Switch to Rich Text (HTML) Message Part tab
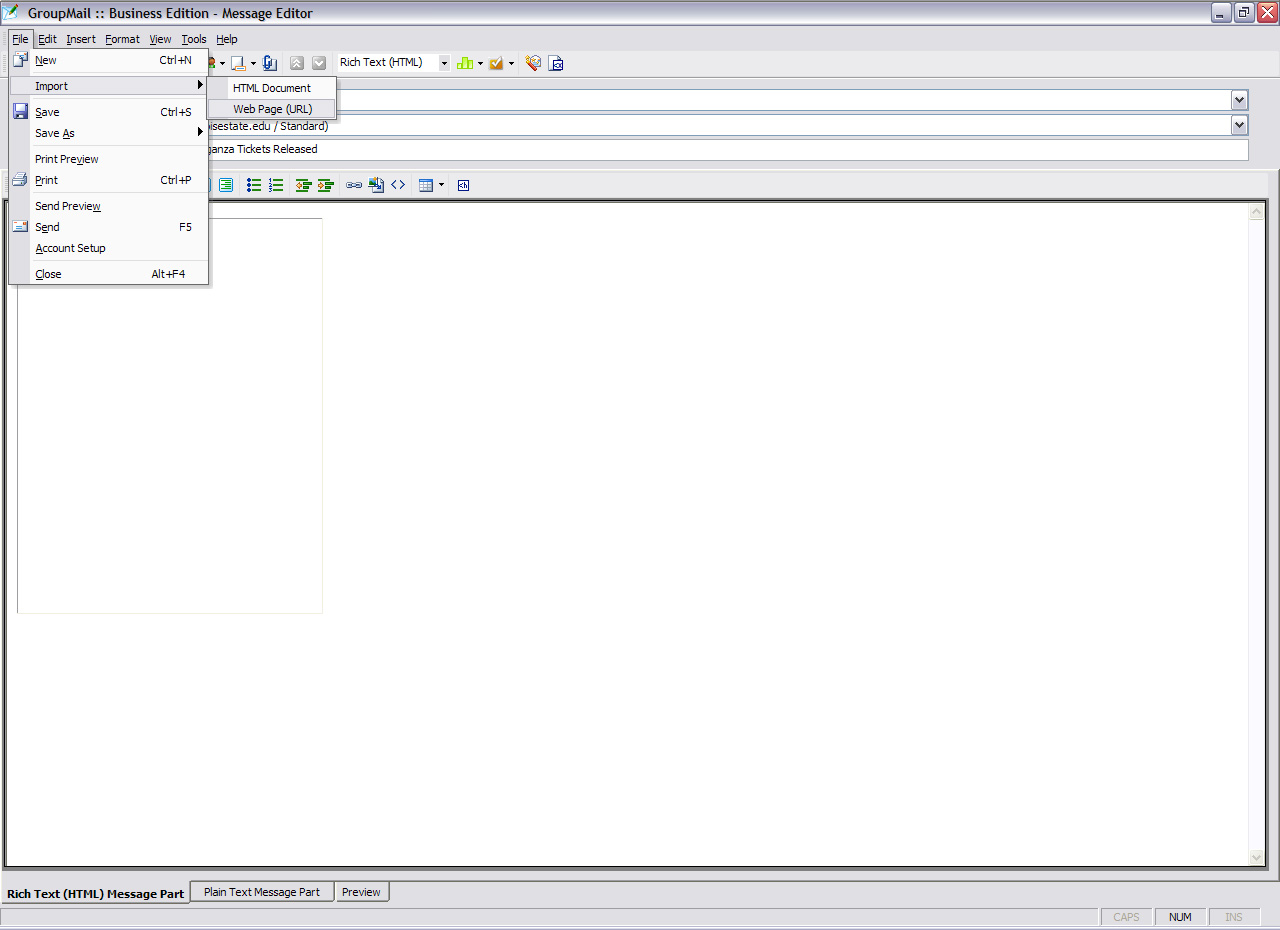 click(95, 893)
